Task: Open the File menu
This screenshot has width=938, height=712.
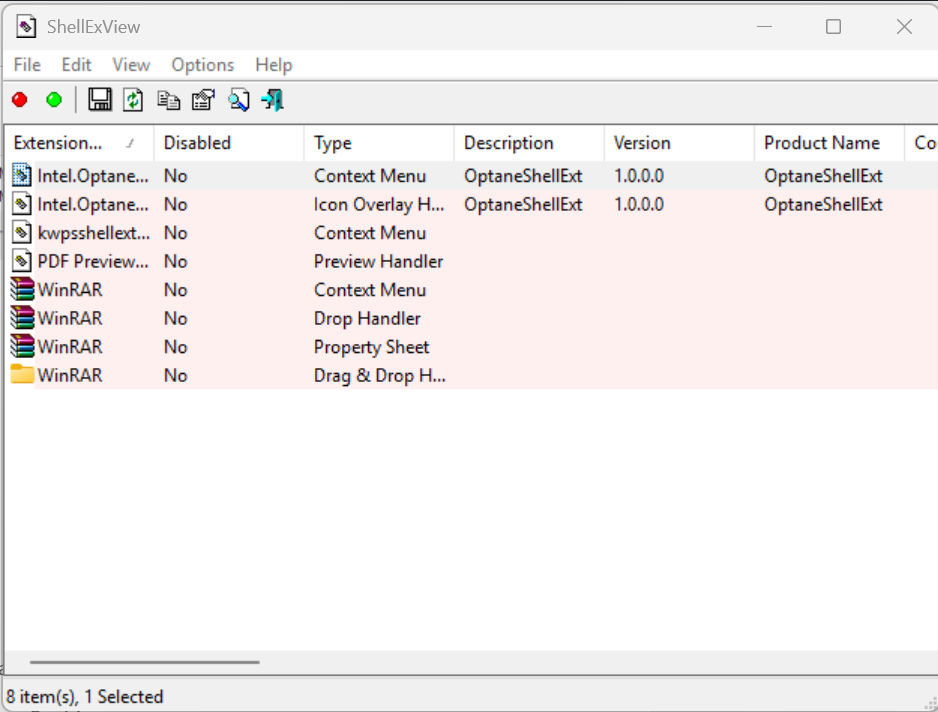Action: coord(27,65)
